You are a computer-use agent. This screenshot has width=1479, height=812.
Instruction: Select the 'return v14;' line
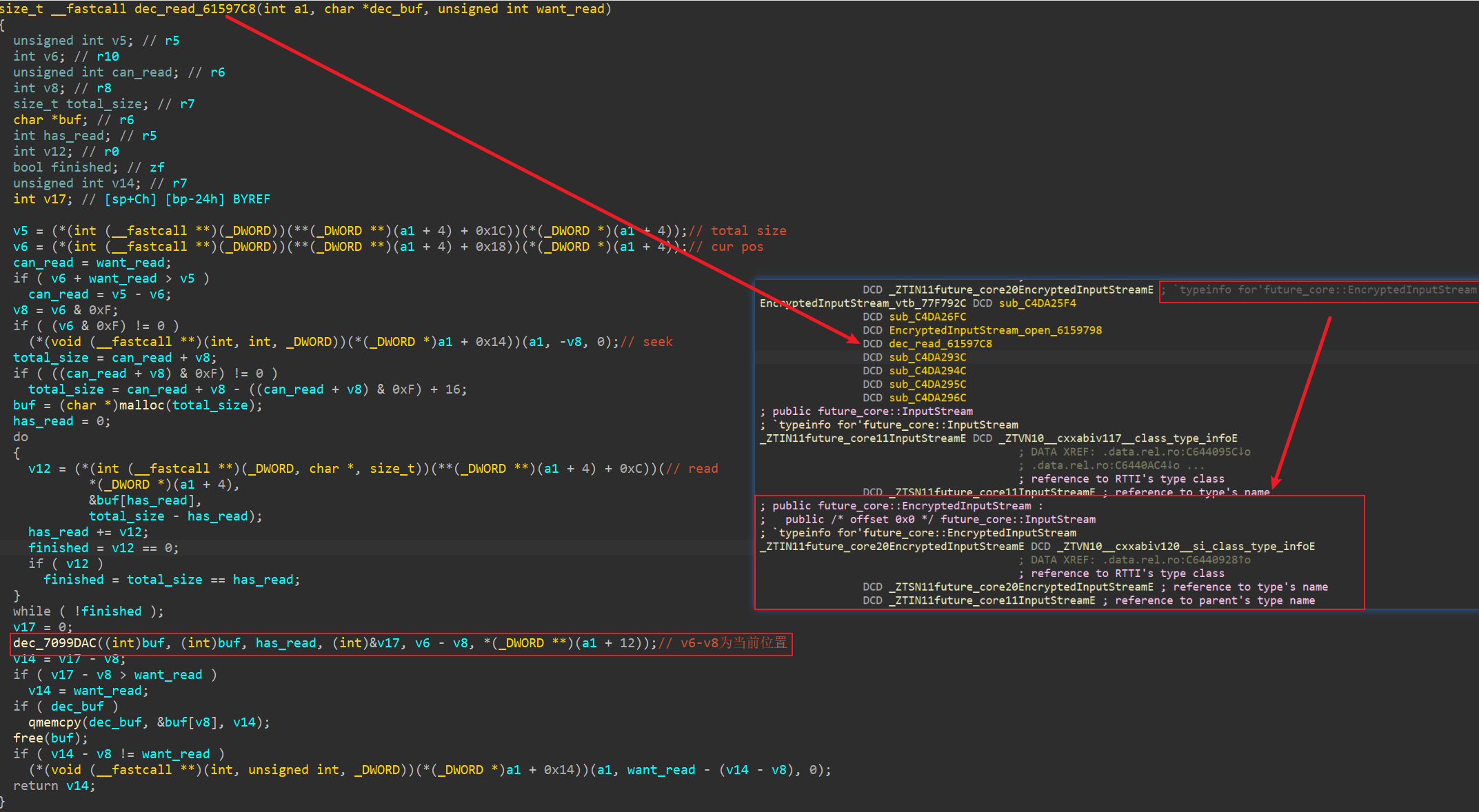54,786
